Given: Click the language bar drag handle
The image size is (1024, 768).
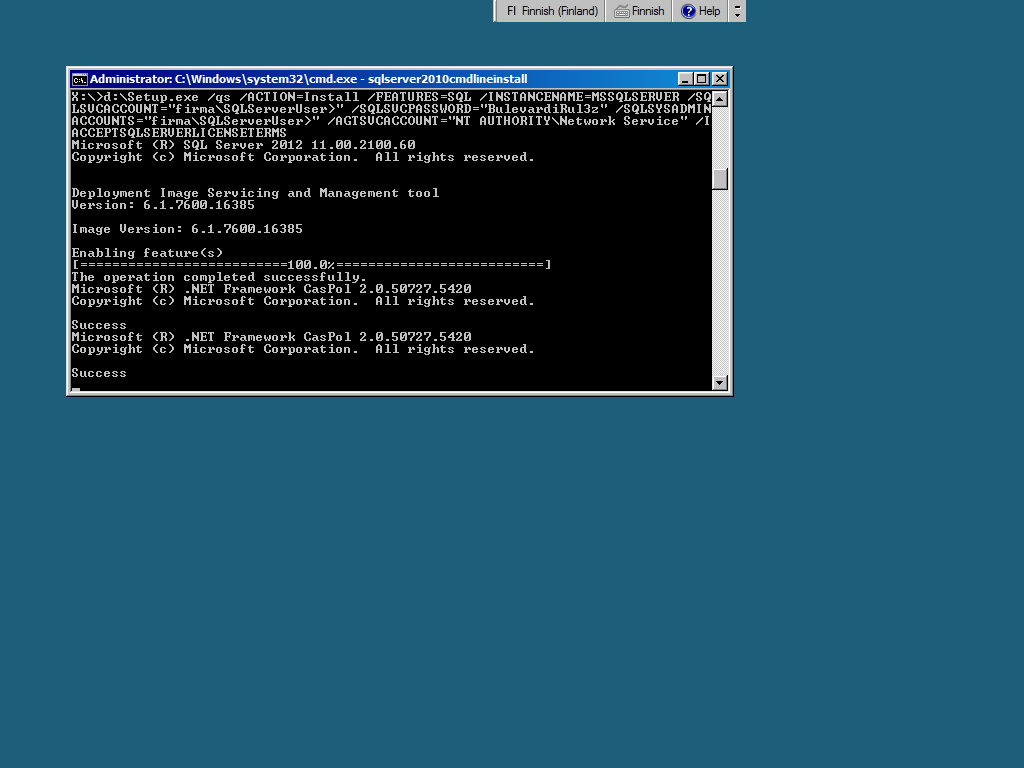Looking at the screenshot, I should [498, 11].
